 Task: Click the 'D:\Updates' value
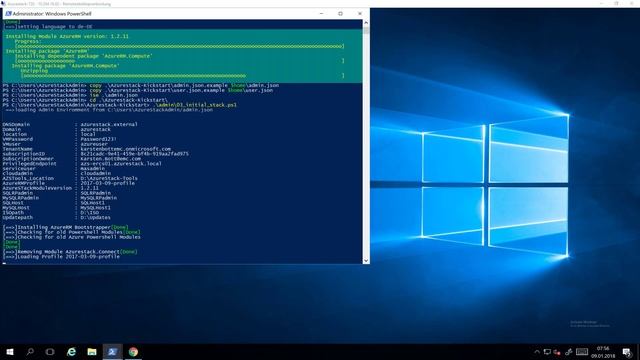click(x=97, y=218)
